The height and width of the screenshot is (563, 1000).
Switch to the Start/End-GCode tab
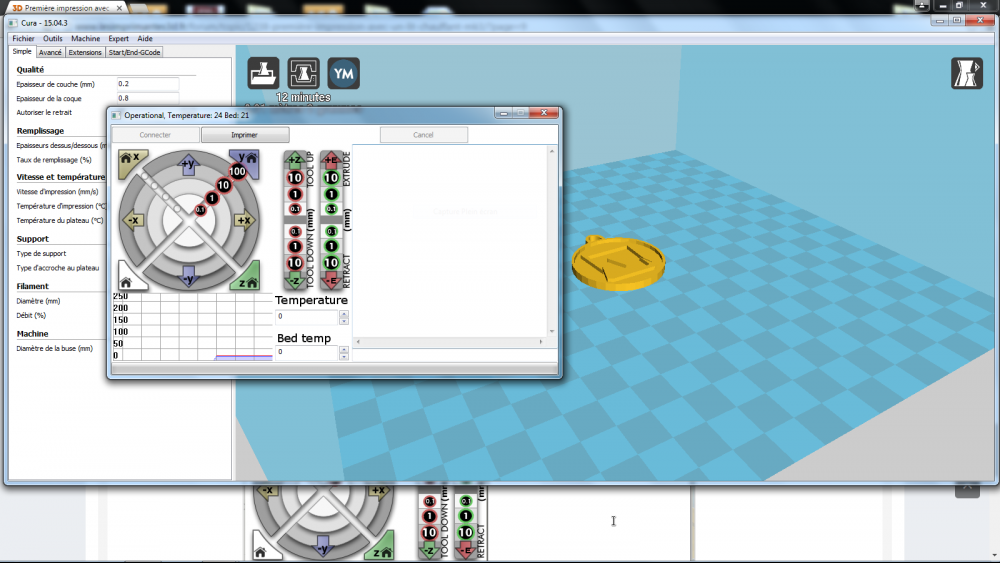pos(134,52)
